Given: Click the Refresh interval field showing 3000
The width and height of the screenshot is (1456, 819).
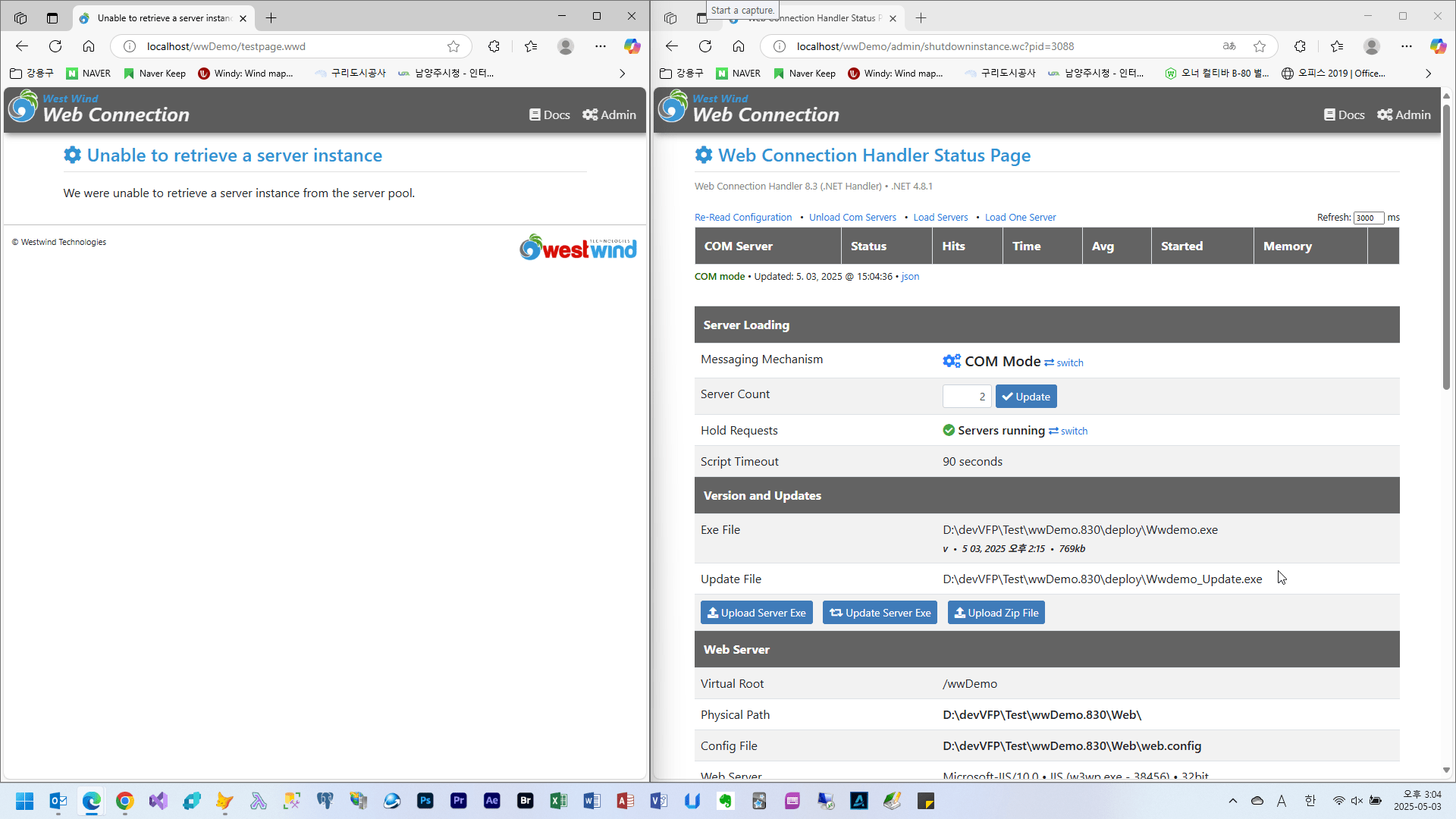Looking at the screenshot, I should coord(1369,218).
